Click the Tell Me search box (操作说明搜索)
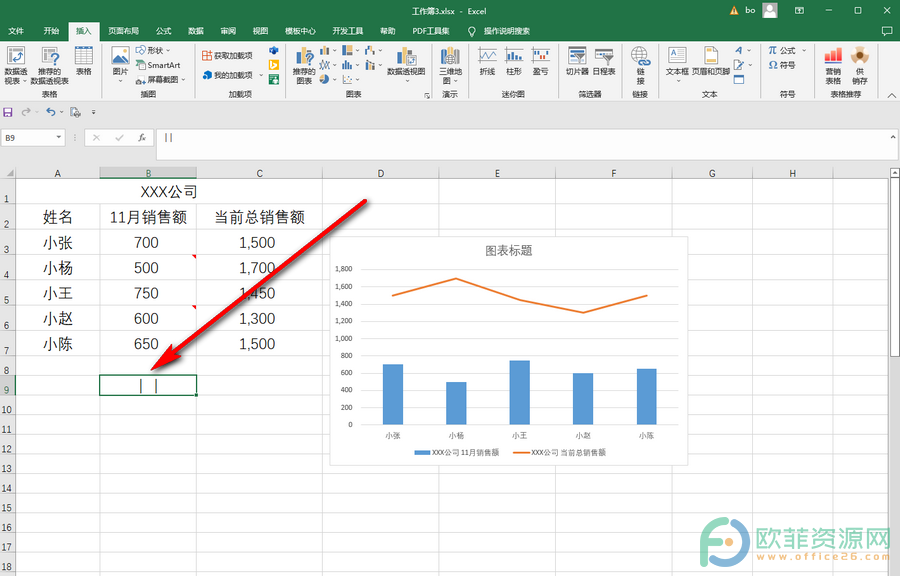 pyautogui.click(x=506, y=31)
